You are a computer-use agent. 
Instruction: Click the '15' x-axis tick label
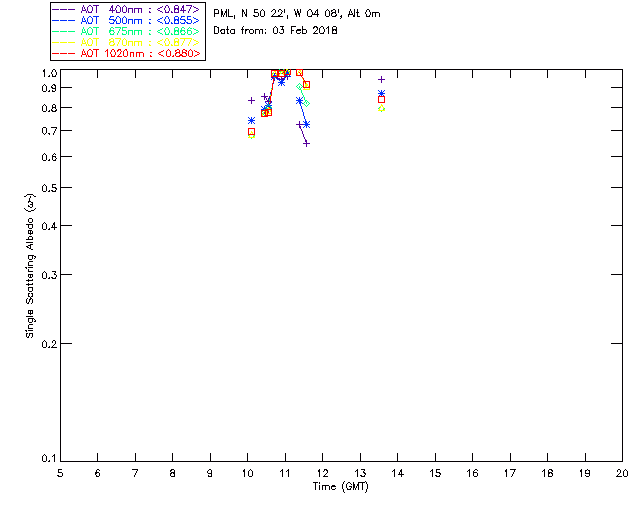(x=435, y=473)
